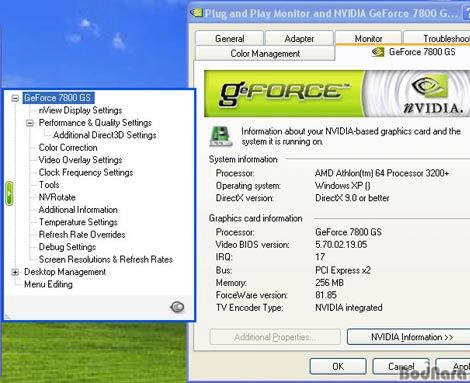Screen dimensions: 470x383
Task: Collapse the GeForce 7800 GS tree node
Action: tap(15, 98)
